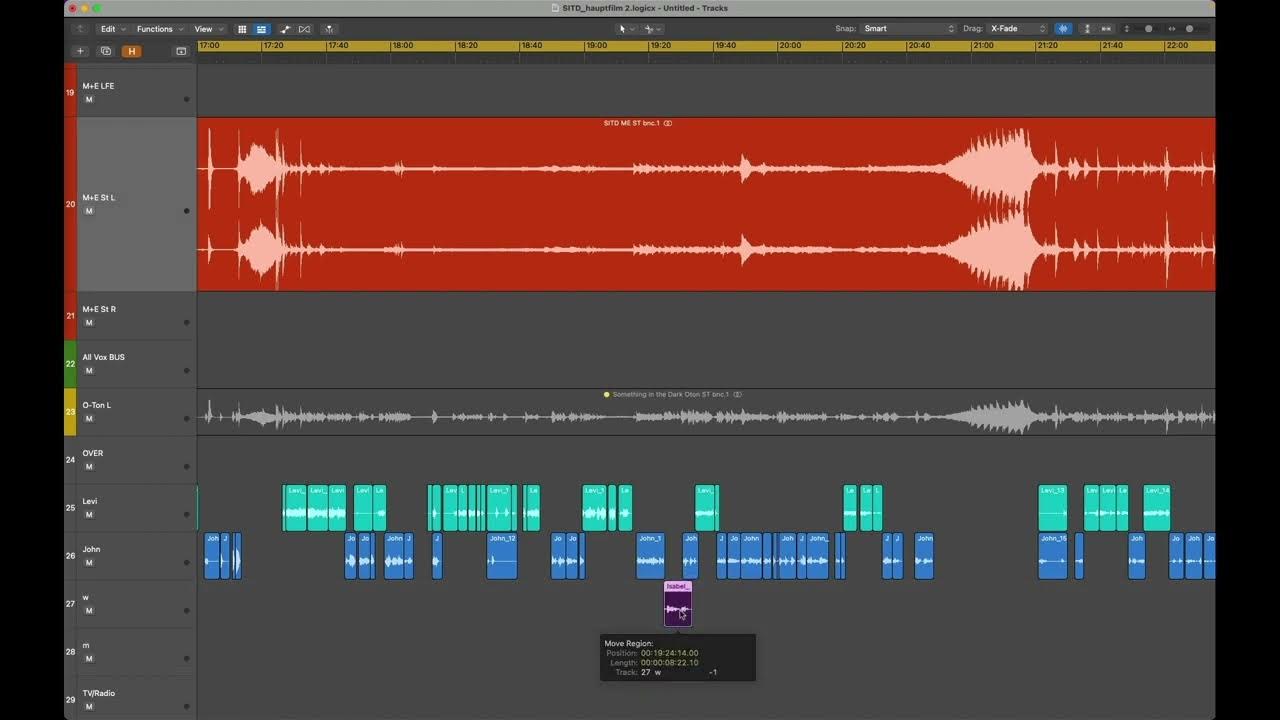Click the horizontal auto zoom icon
The width and height of the screenshot is (1280, 720).
(x=1106, y=29)
